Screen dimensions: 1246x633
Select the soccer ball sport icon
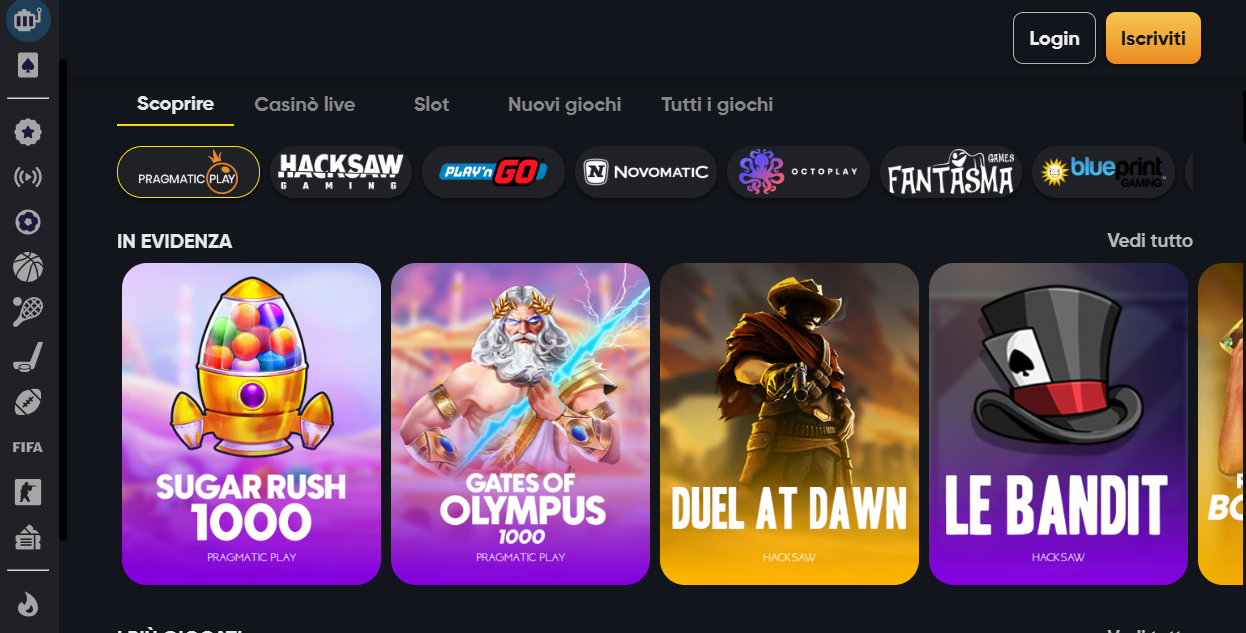click(x=29, y=221)
